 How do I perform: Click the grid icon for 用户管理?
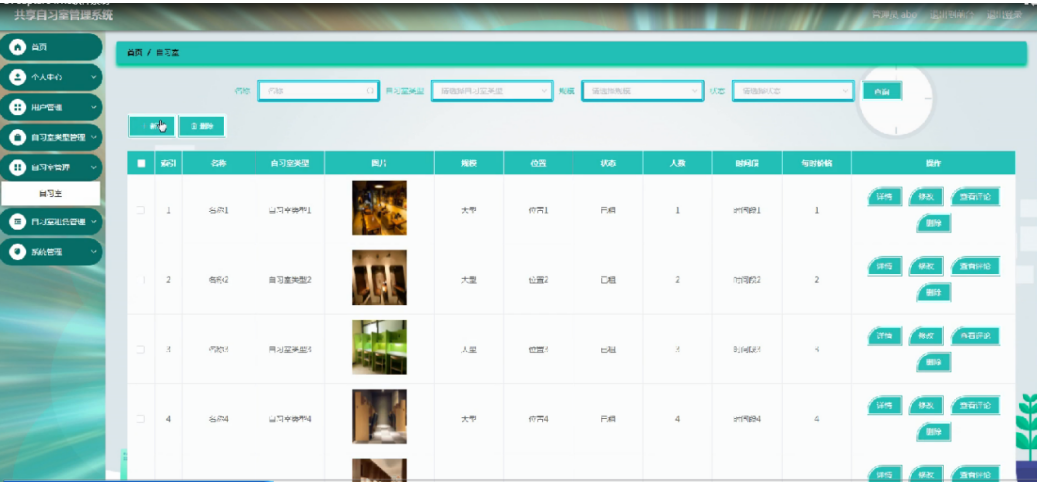coord(17,107)
